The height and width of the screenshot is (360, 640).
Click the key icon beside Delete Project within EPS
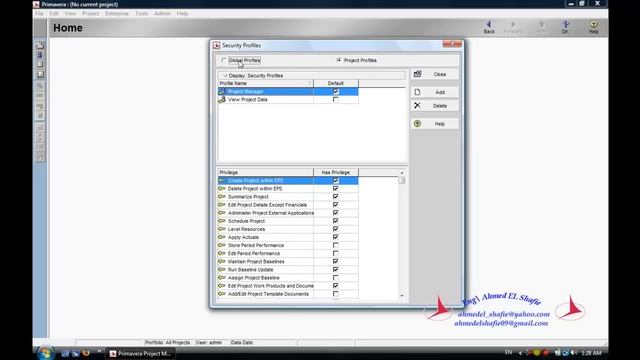(222, 189)
